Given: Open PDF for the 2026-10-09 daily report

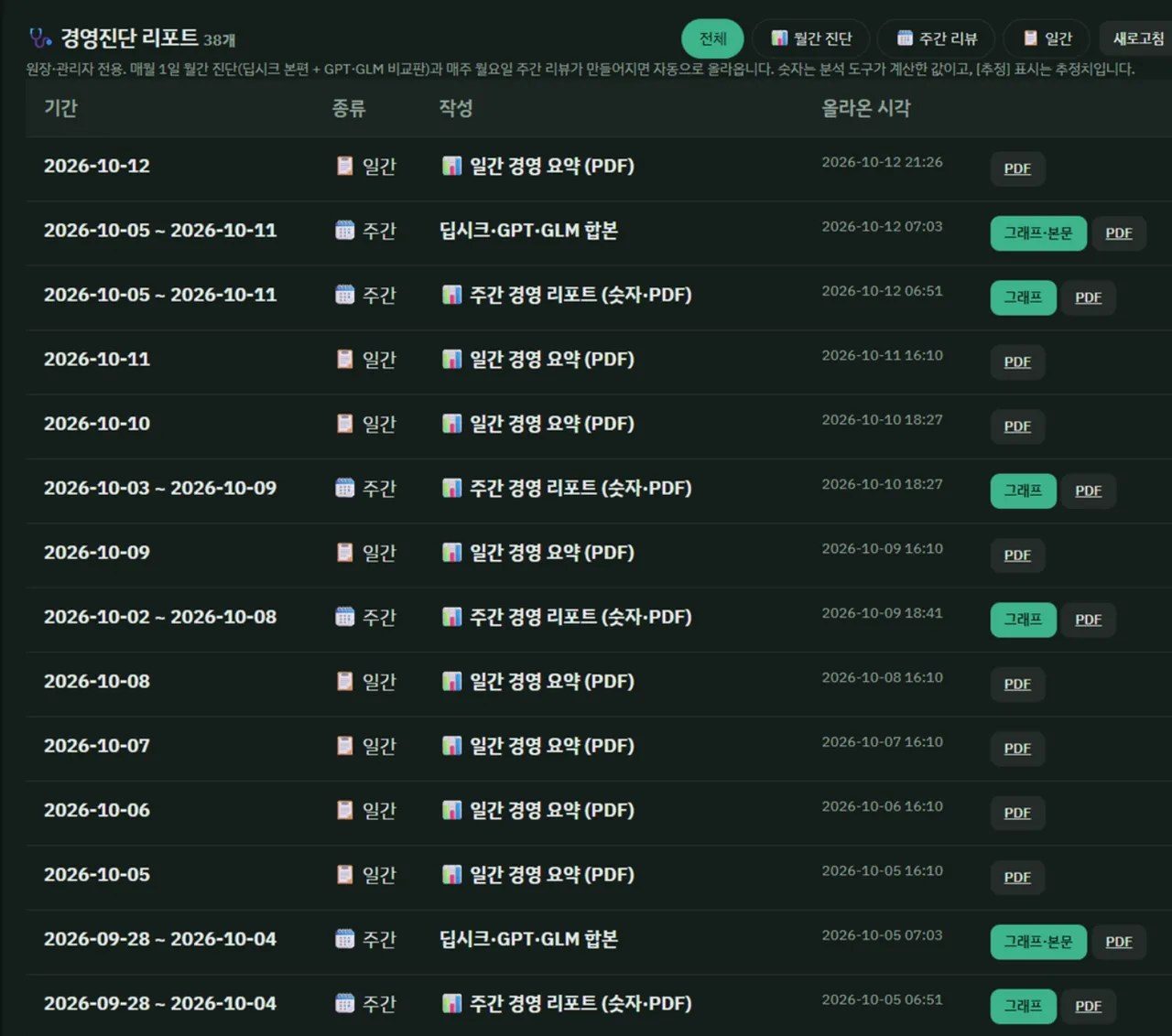Looking at the screenshot, I should (1017, 556).
